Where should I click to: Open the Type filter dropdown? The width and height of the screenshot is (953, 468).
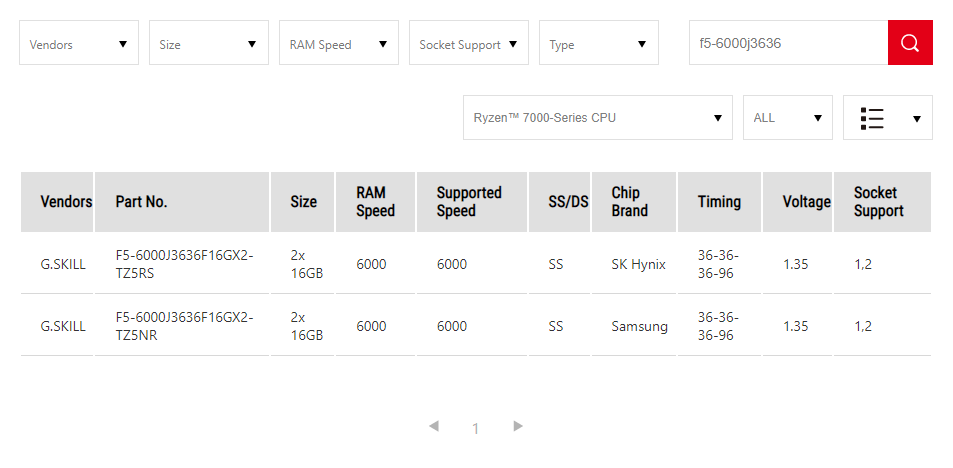click(x=599, y=44)
